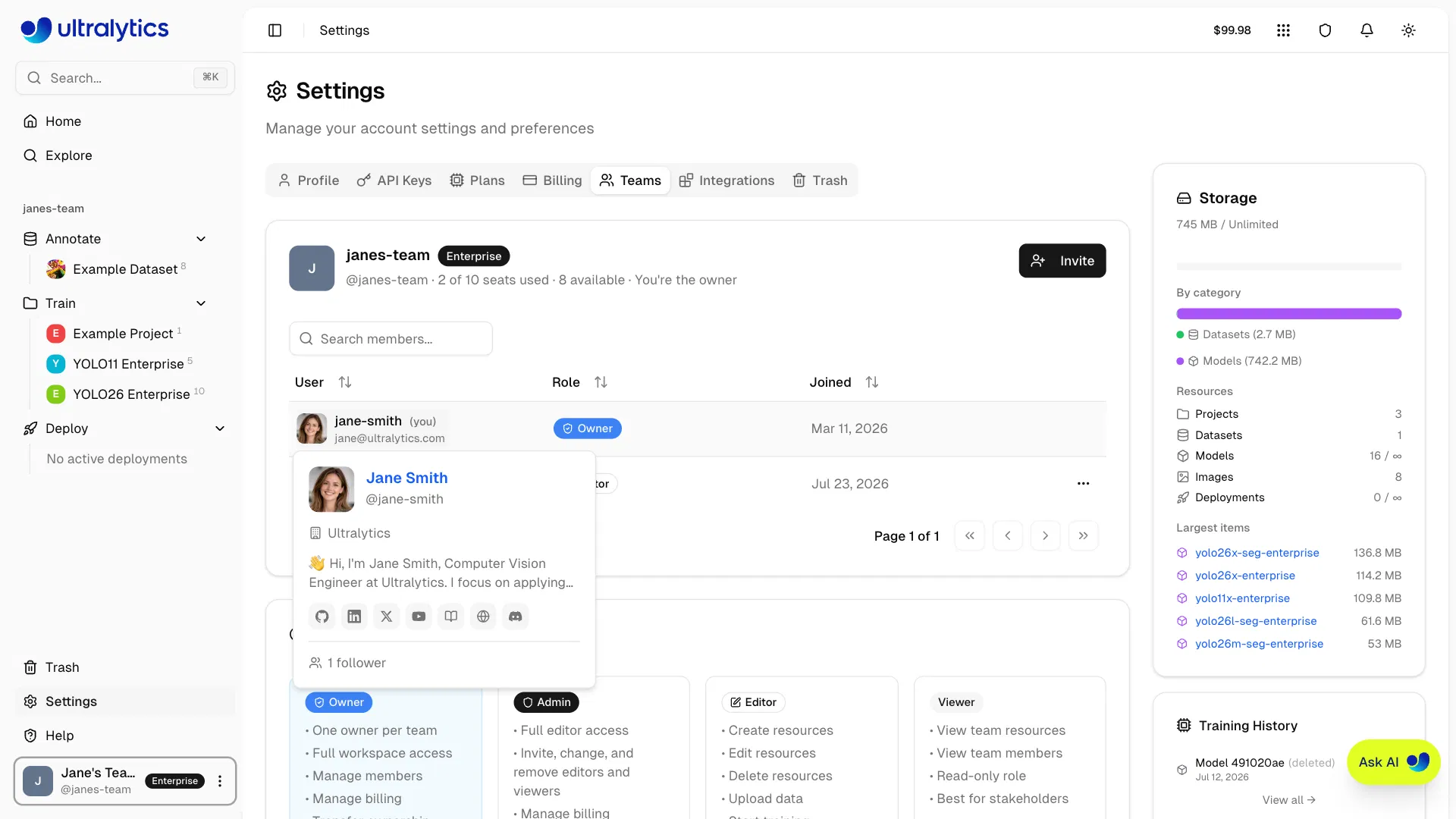Image resolution: width=1456 pixels, height=819 pixels.
Task: Click the storage by-category purple bar
Action: (x=1288, y=314)
